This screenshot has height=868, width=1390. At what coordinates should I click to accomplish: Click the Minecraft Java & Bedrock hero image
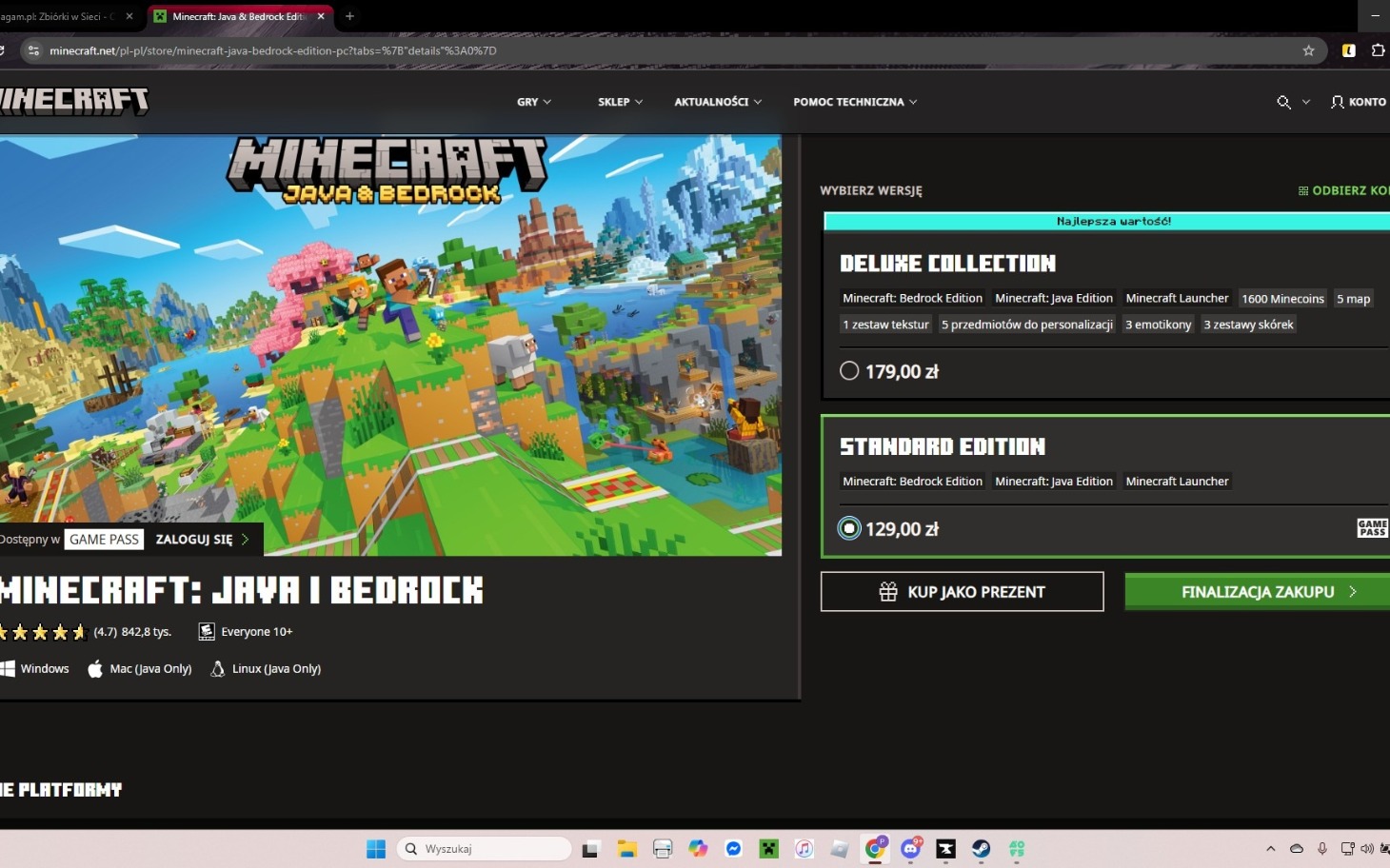pos(390,345)
